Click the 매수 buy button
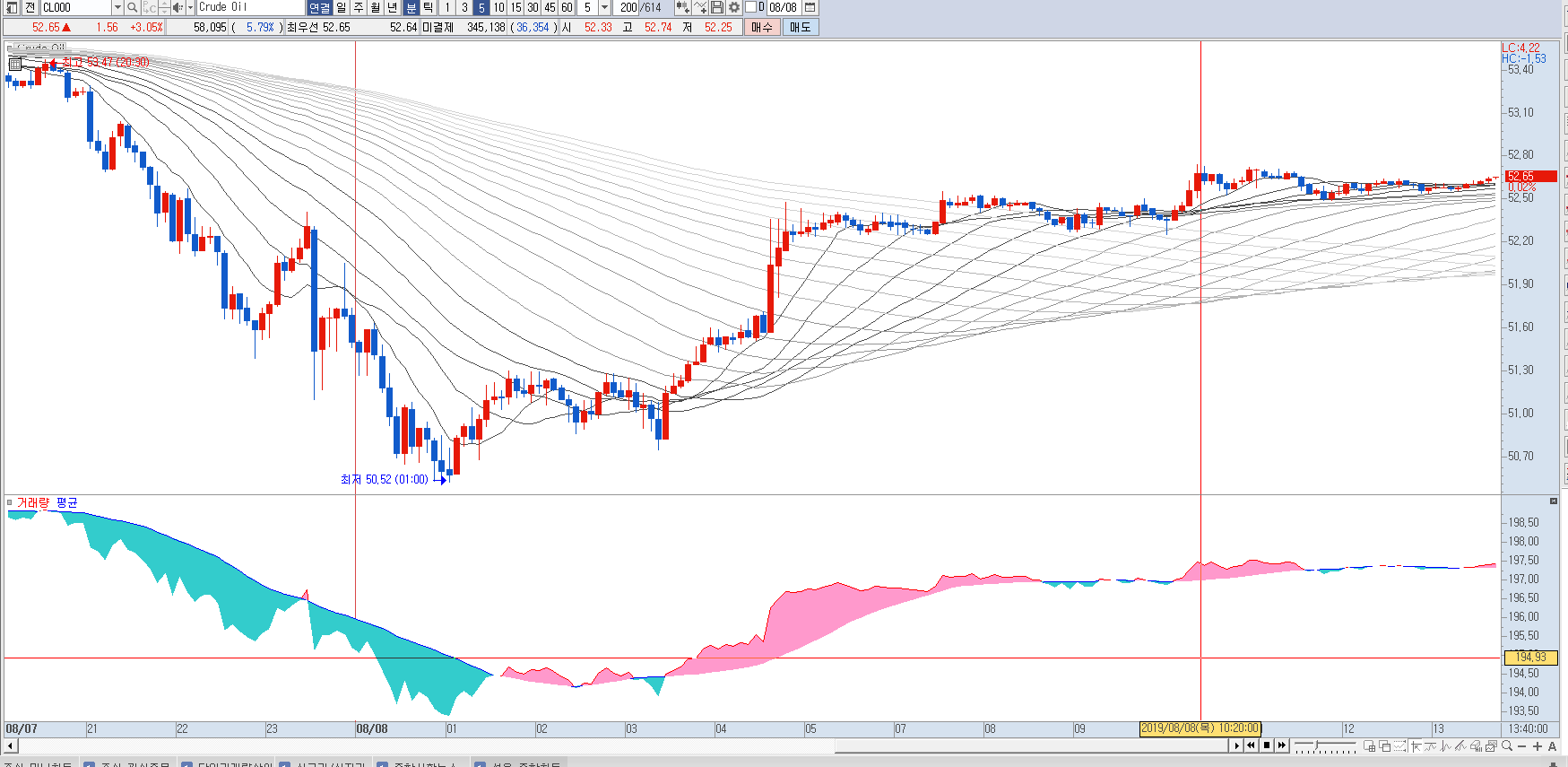 click(761, 27)
